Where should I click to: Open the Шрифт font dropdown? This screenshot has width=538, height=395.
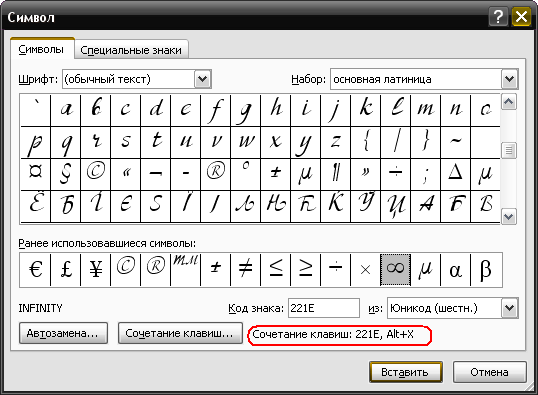coord(202,79)
